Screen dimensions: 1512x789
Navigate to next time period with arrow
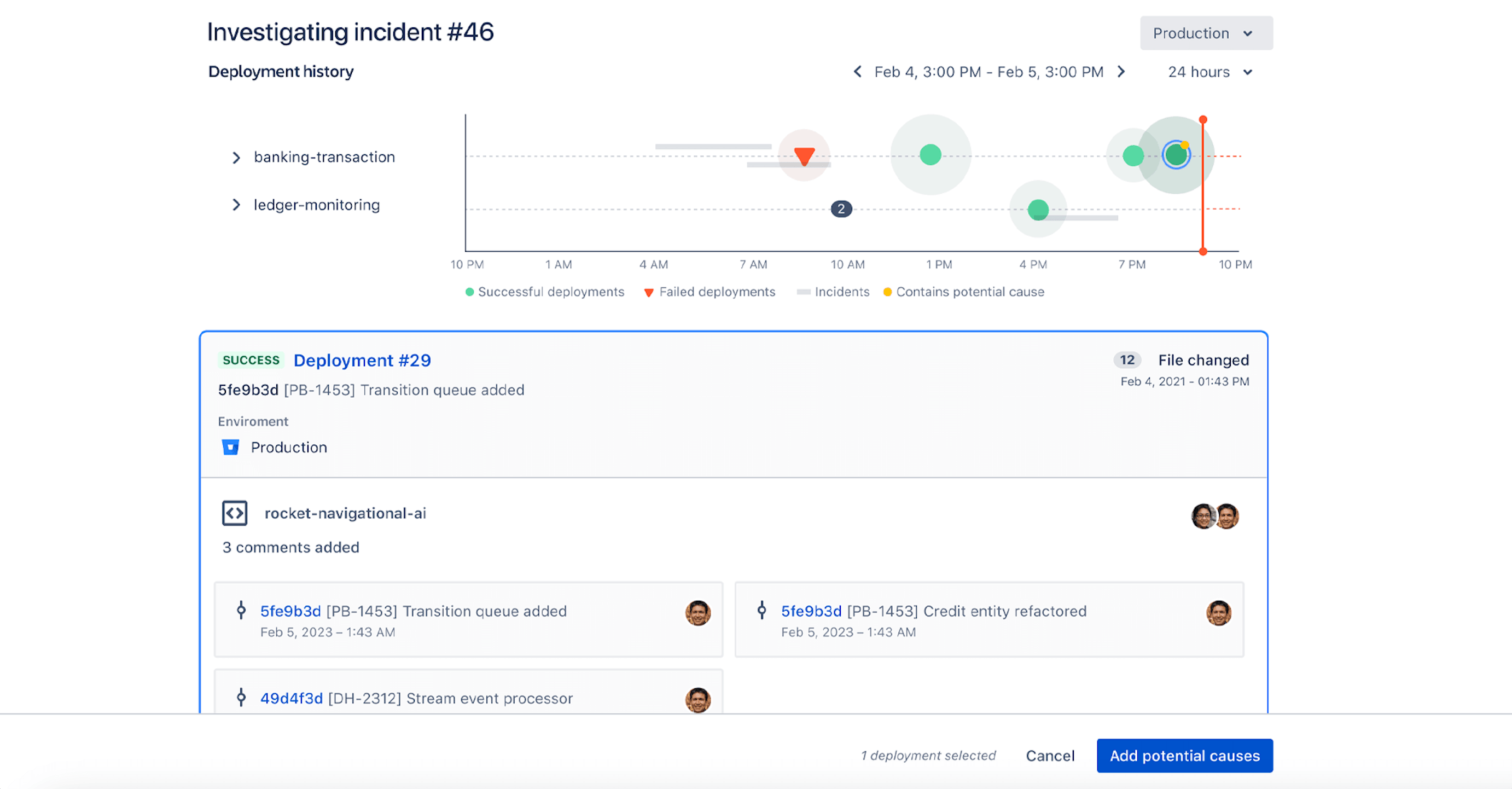1125,71
